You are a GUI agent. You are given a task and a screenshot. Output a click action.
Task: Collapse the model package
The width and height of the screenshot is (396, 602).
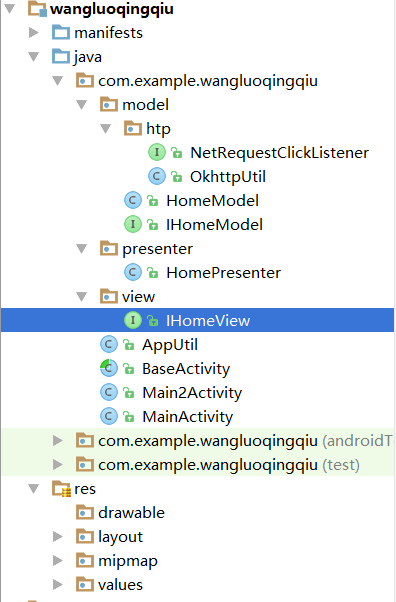(x=81, y=105)
